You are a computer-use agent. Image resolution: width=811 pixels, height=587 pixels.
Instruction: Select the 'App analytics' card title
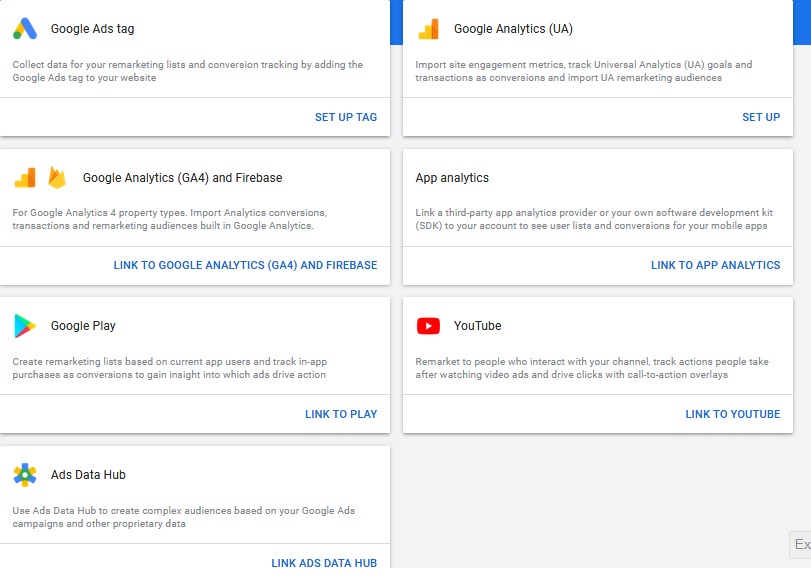pyautogui.click(x=452, y=178)
